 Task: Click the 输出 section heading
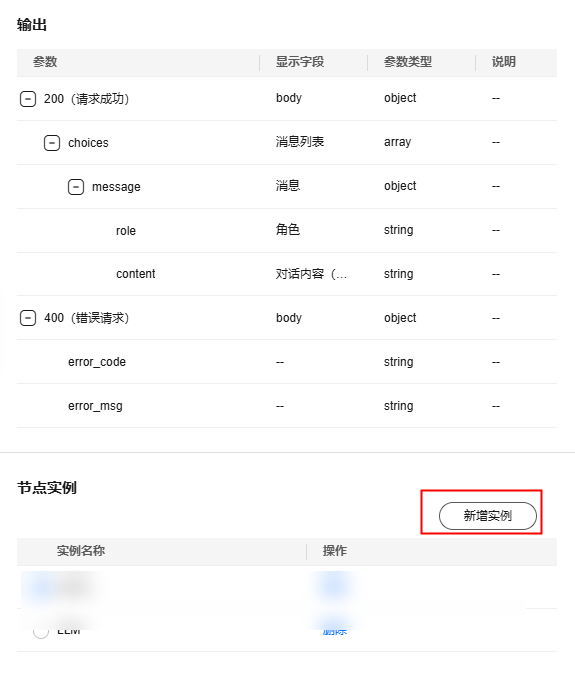(32, 25)
